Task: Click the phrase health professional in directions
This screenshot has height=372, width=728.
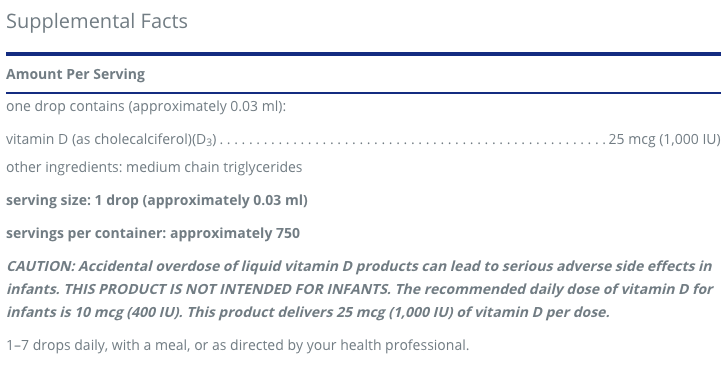Action: click(x=404, y=345)
